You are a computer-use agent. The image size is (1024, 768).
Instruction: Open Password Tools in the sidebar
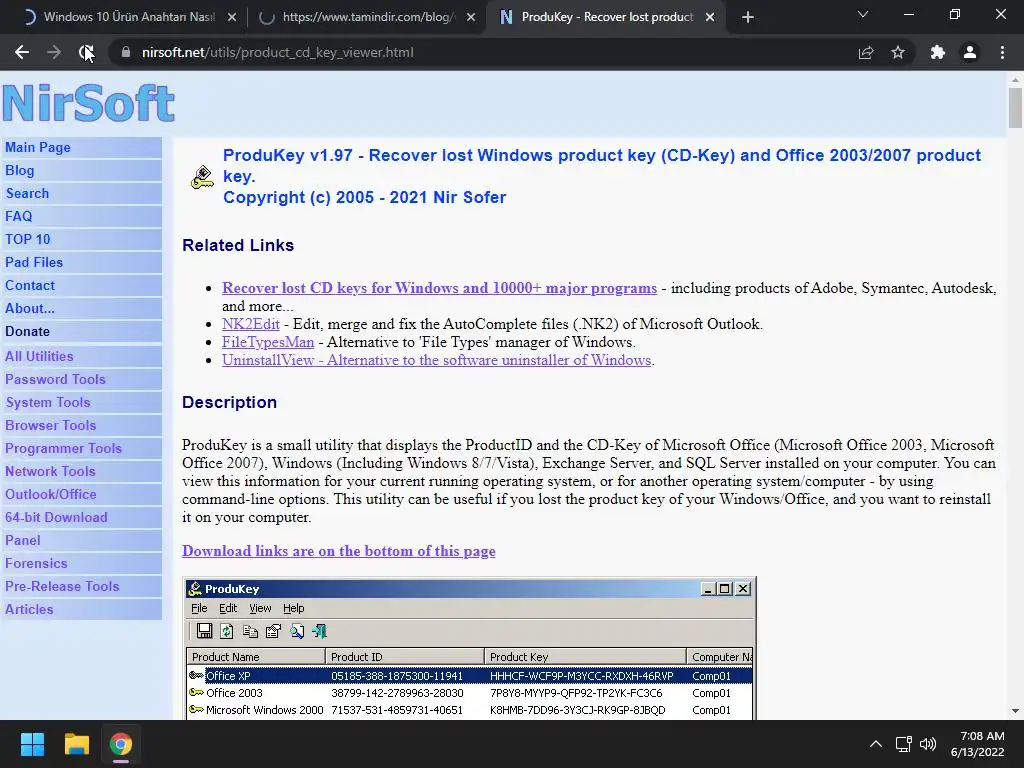point(82,379)
